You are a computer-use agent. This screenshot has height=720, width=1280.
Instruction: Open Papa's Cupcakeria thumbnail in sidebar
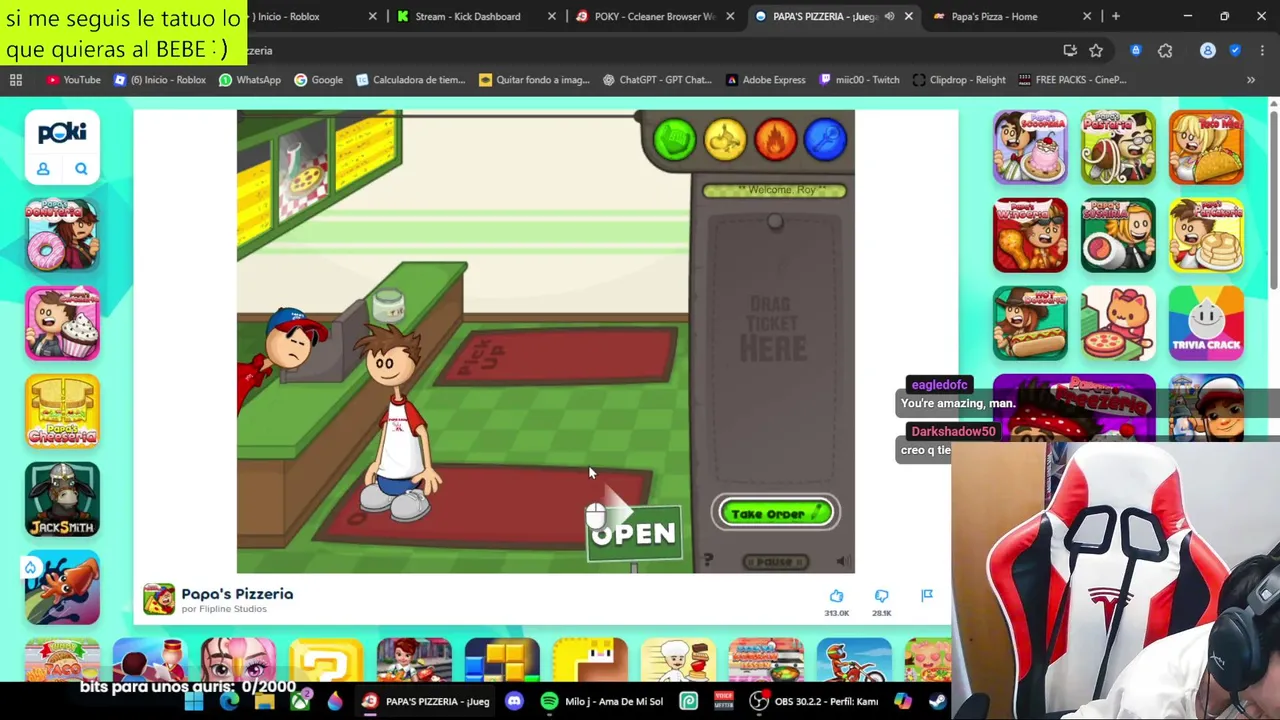(x=62, y=323)
